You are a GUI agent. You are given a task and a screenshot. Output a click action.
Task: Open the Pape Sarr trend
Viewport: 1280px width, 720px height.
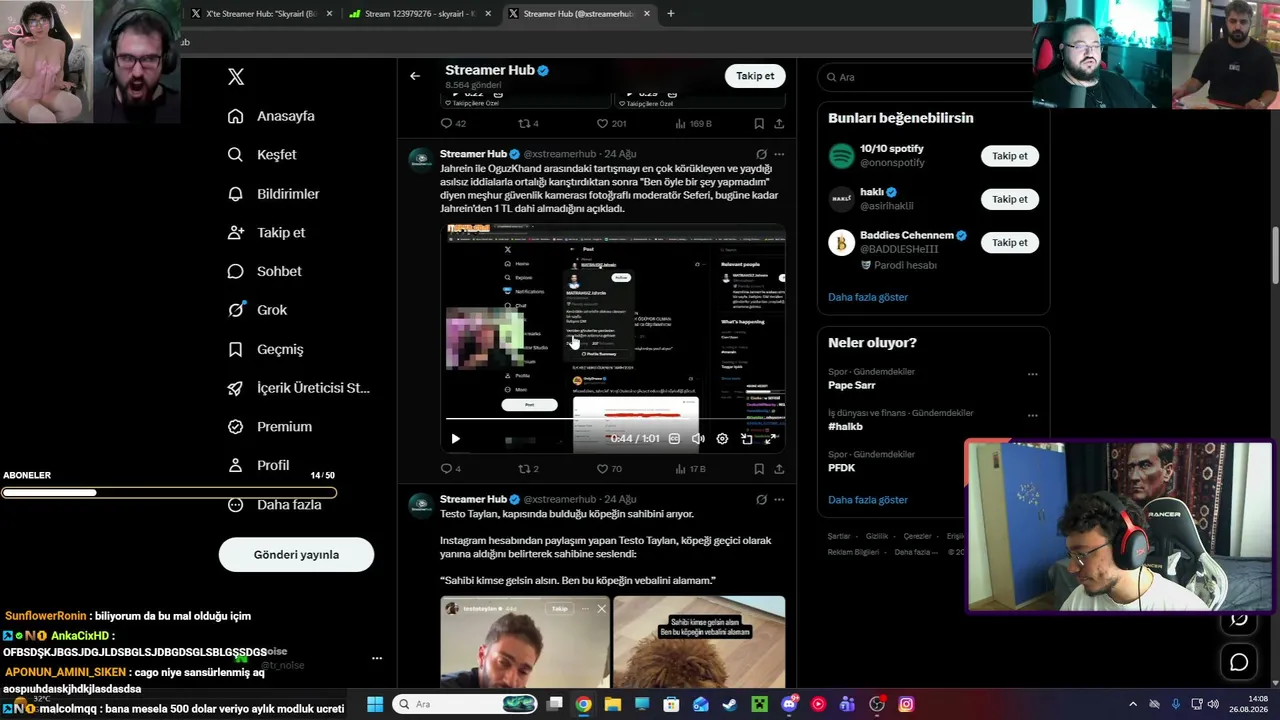coord(852,385)
